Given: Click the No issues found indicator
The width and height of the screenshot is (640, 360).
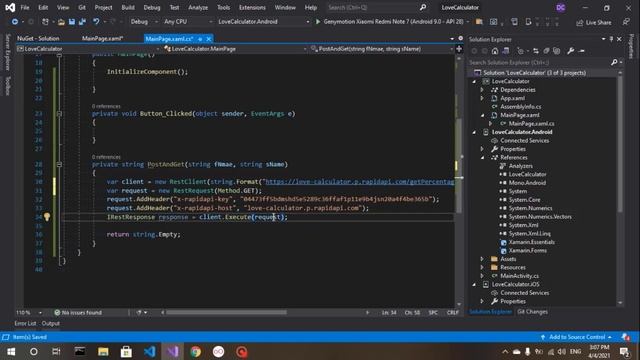Looking at the screenshot, I should 78,313.
